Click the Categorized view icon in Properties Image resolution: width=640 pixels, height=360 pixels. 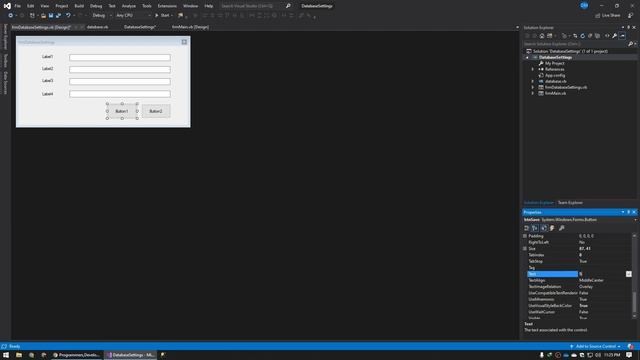[527, 228]
